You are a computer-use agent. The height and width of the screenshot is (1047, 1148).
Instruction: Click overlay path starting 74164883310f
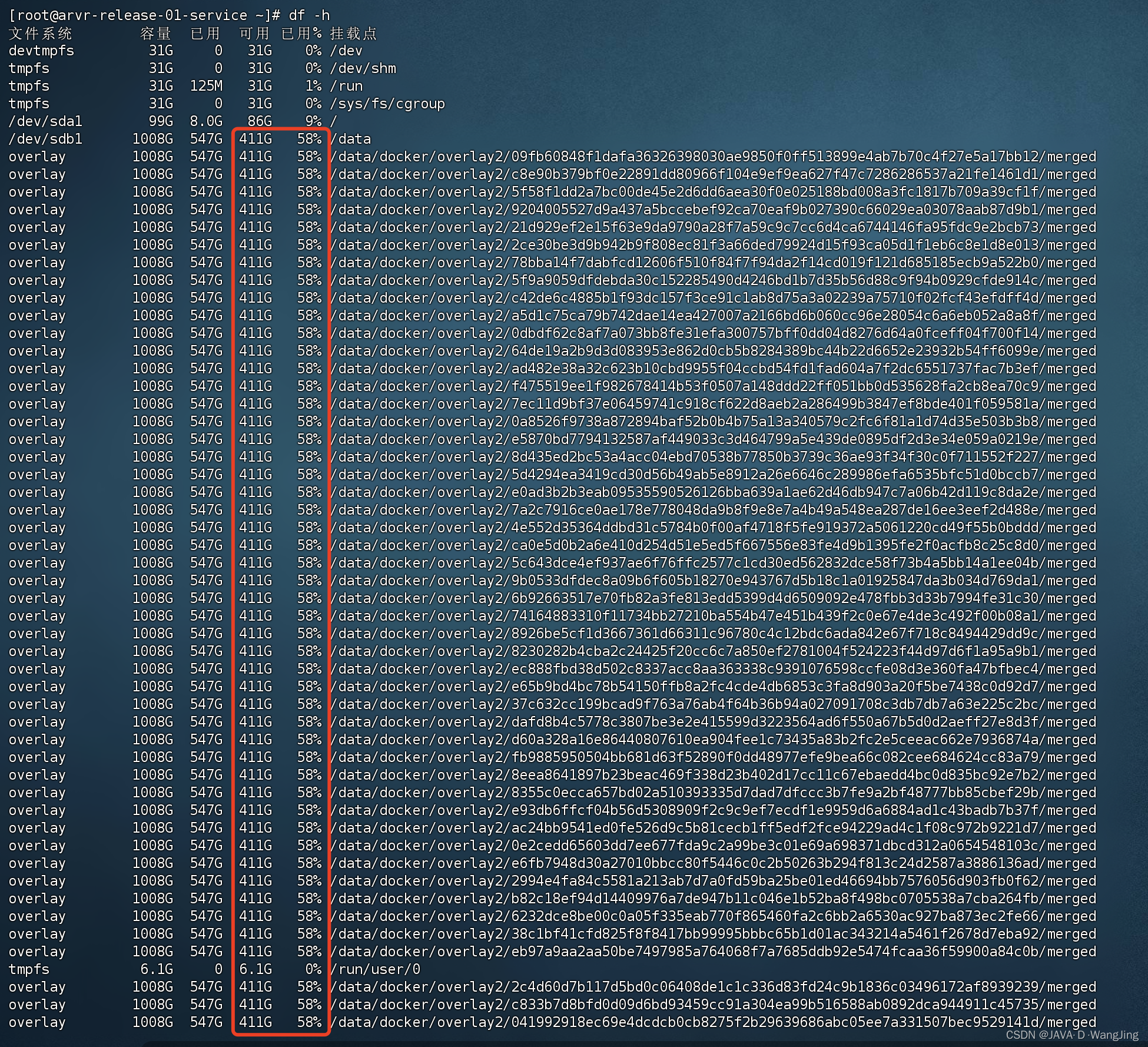[x=714, y=616]
